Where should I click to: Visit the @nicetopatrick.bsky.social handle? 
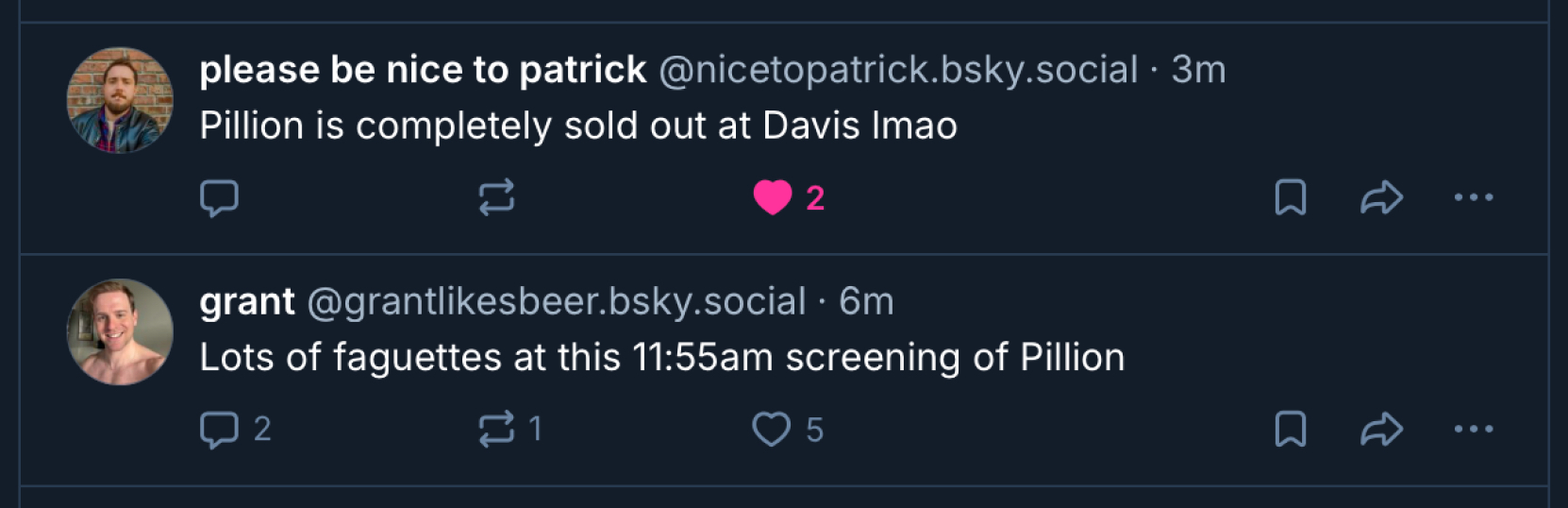[x=897, y=70]
